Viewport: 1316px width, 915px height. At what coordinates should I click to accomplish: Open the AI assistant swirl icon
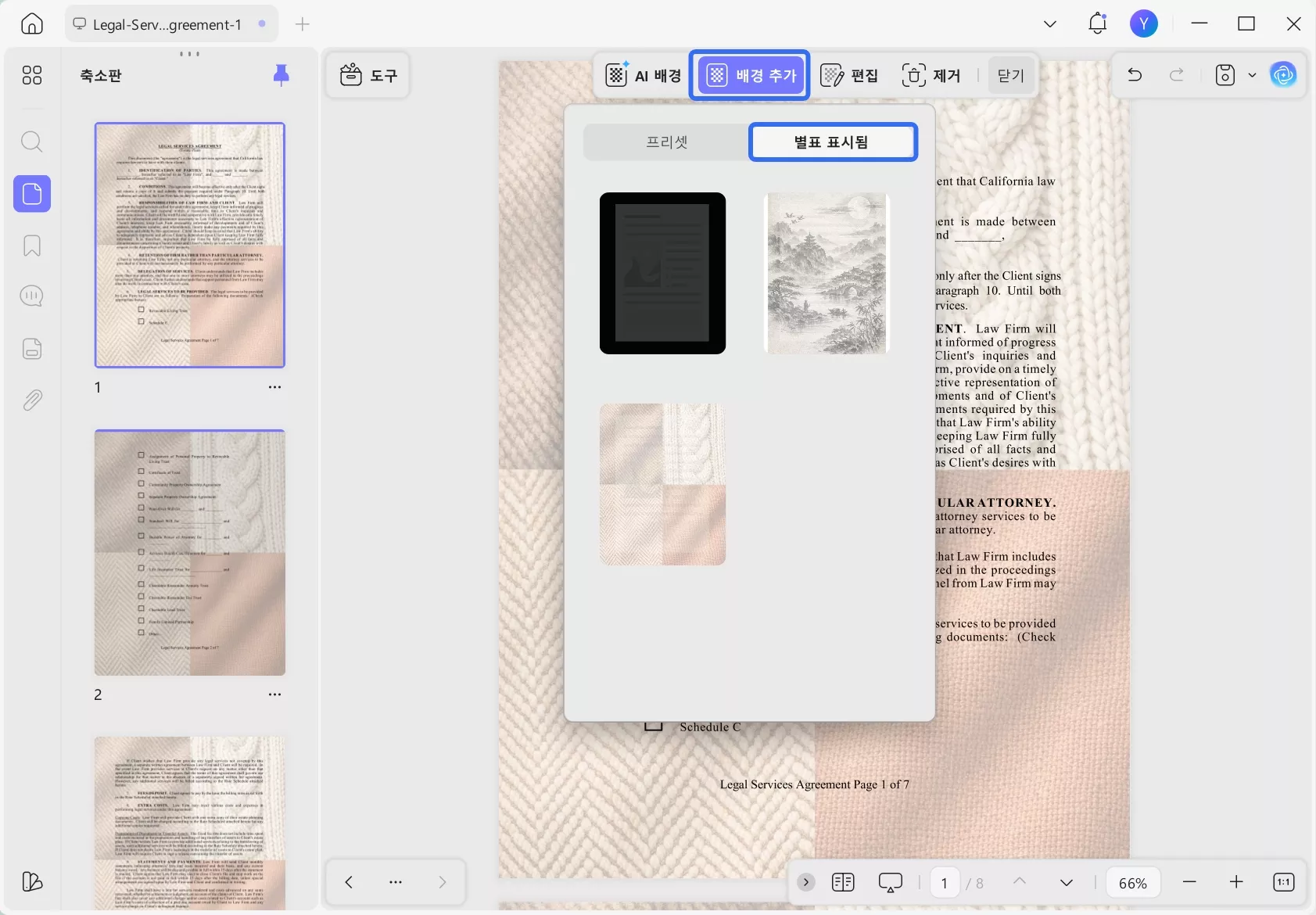(1283, 75)
